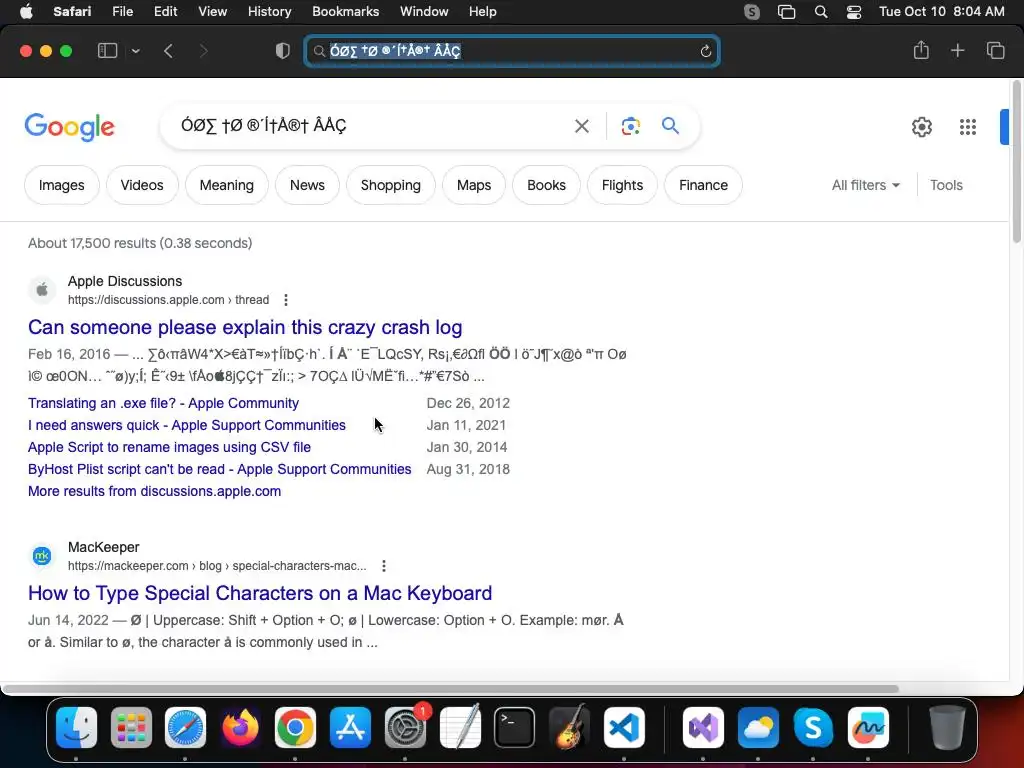Expand the sidebar tab group dropdown chevron

pos(135,51)
